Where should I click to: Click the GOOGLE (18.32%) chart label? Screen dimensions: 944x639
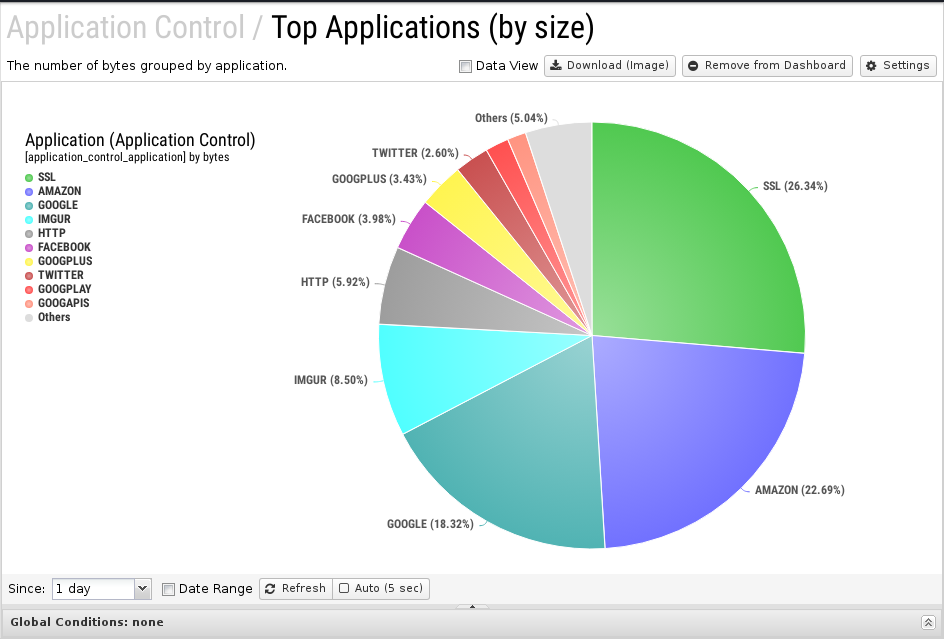[x=430, y=524]
